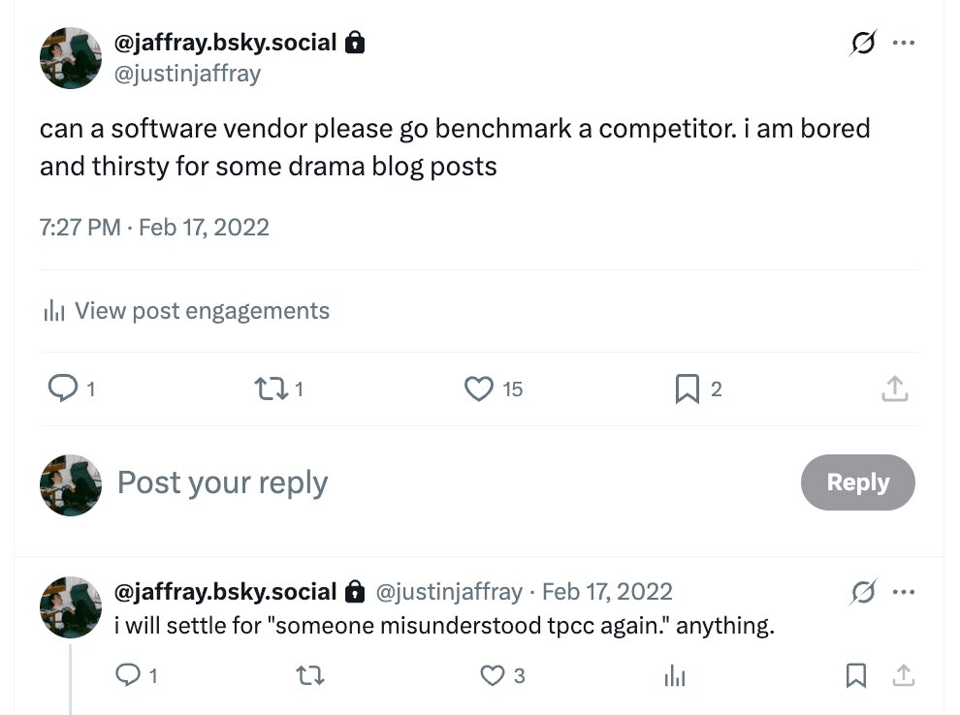Like the main post with 15 likes
960x715 pixels.
(x=479, y=388)
